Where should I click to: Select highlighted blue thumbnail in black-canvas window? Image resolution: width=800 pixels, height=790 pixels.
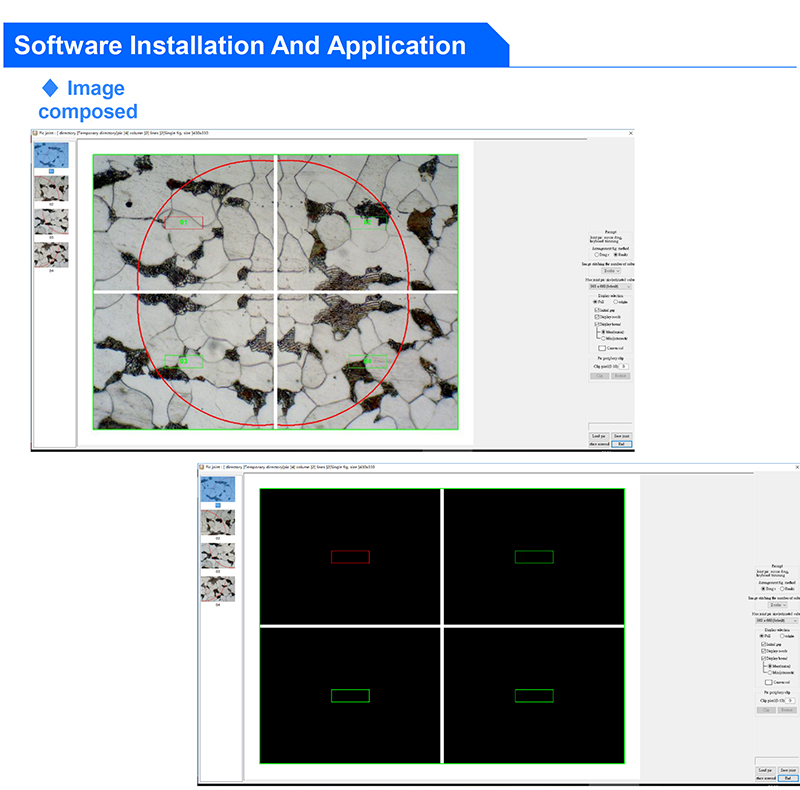point(218,489)
